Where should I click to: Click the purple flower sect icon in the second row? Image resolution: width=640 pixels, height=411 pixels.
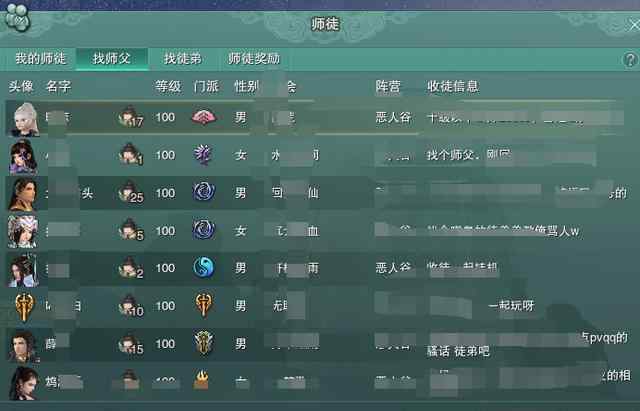click(203, 155)
